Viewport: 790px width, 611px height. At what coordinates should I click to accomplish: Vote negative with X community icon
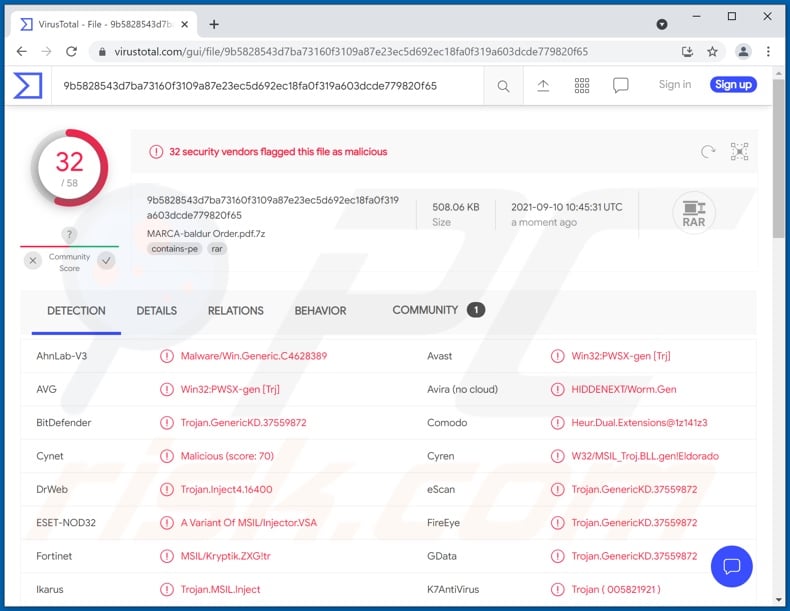pos(33,260)
